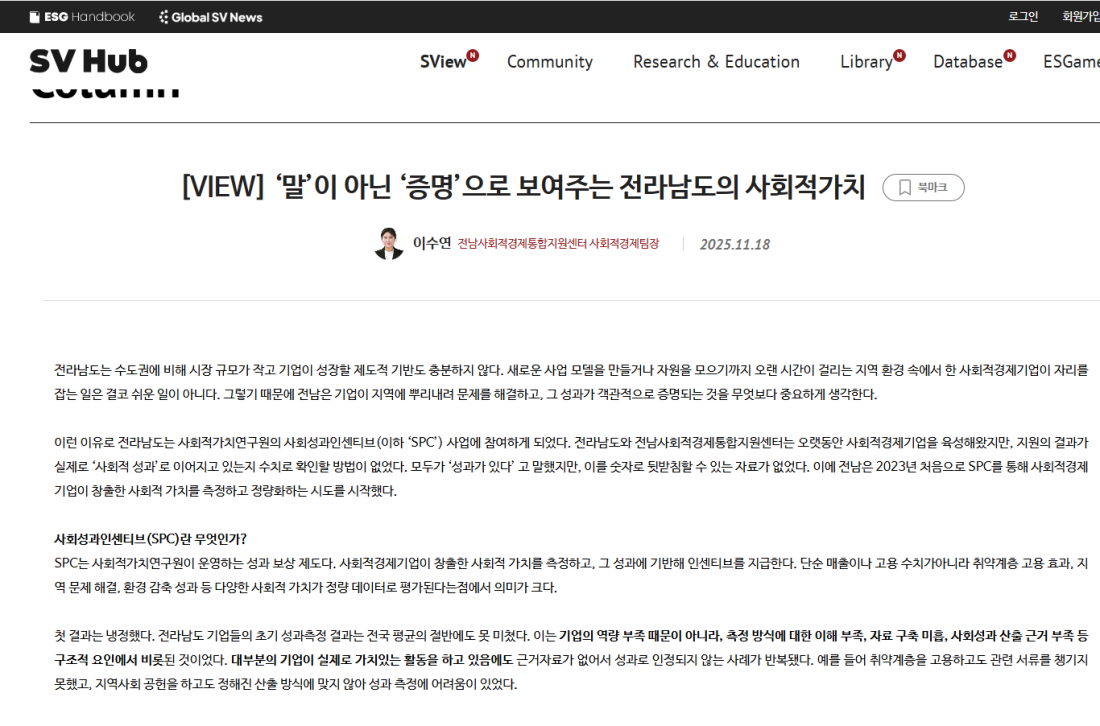This screenshot has height=726, width=1100.
Task: Go to the Database navigation label
Action: [x=967, y=62]
